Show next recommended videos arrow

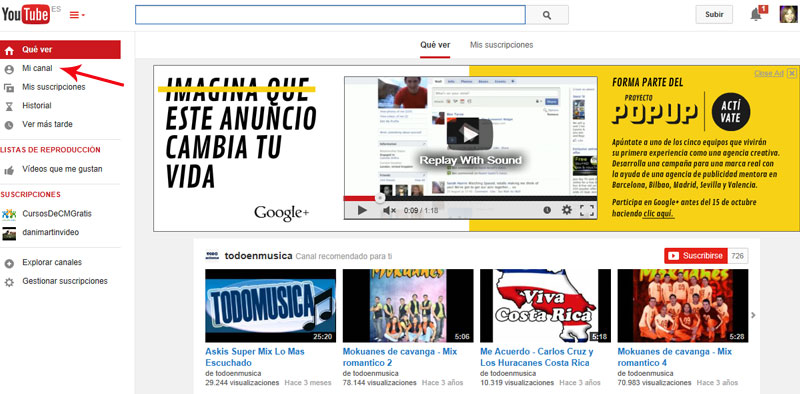(x=754, y=315)
